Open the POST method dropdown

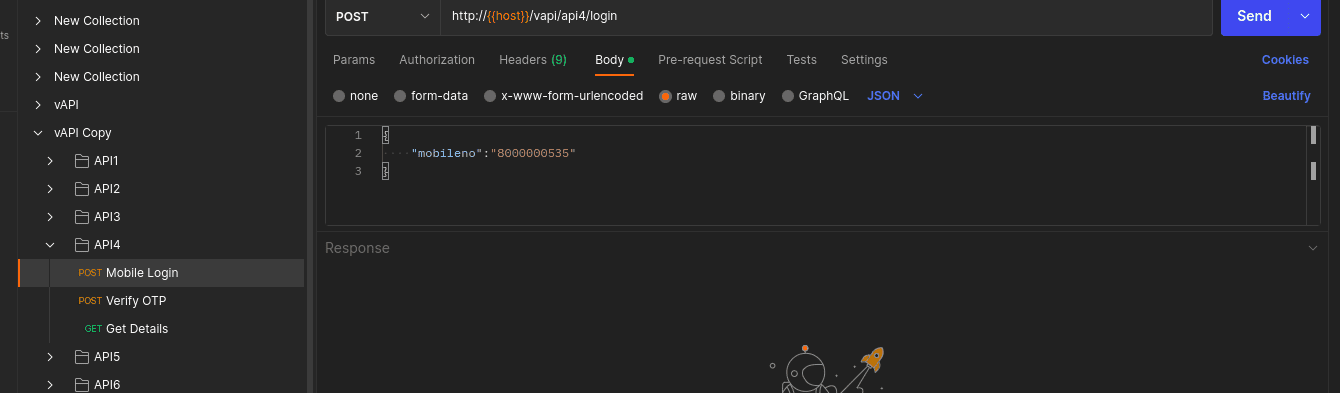click(383, 16)
